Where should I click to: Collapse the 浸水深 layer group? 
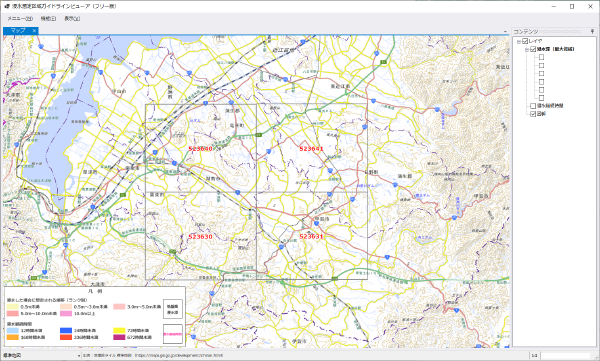tap(527, 49)
